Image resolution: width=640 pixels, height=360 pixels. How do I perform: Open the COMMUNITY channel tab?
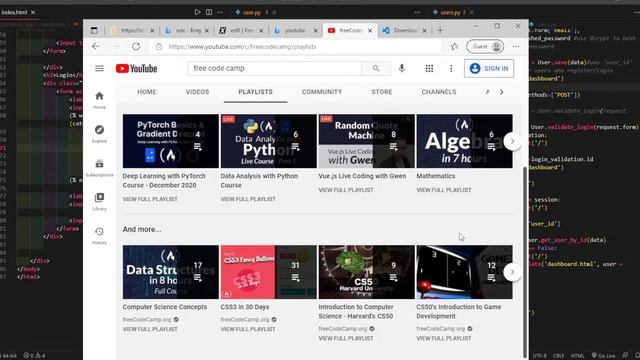[322, 92]
